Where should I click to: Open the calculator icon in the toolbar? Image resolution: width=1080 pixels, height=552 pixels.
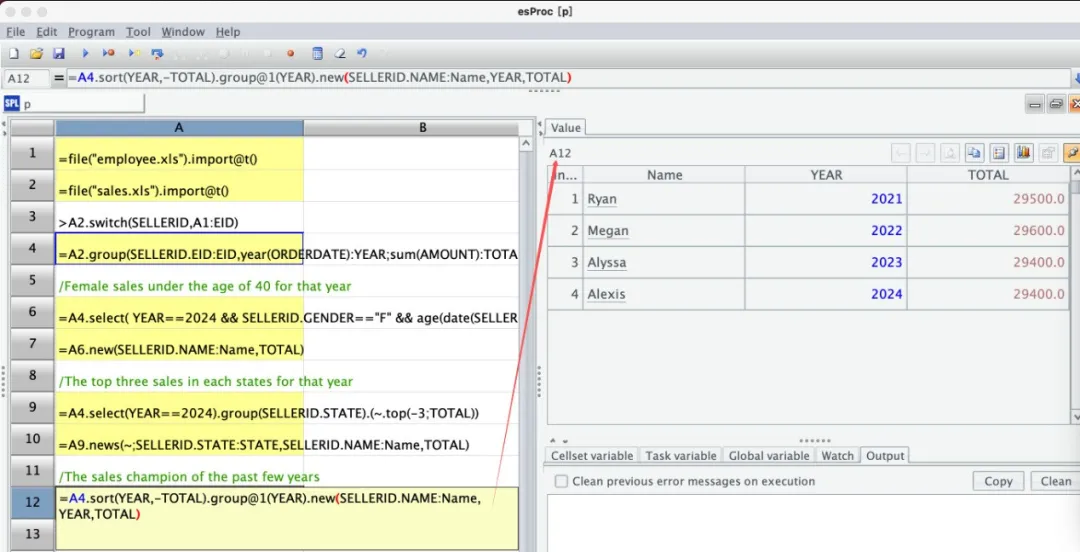point(317,53)
